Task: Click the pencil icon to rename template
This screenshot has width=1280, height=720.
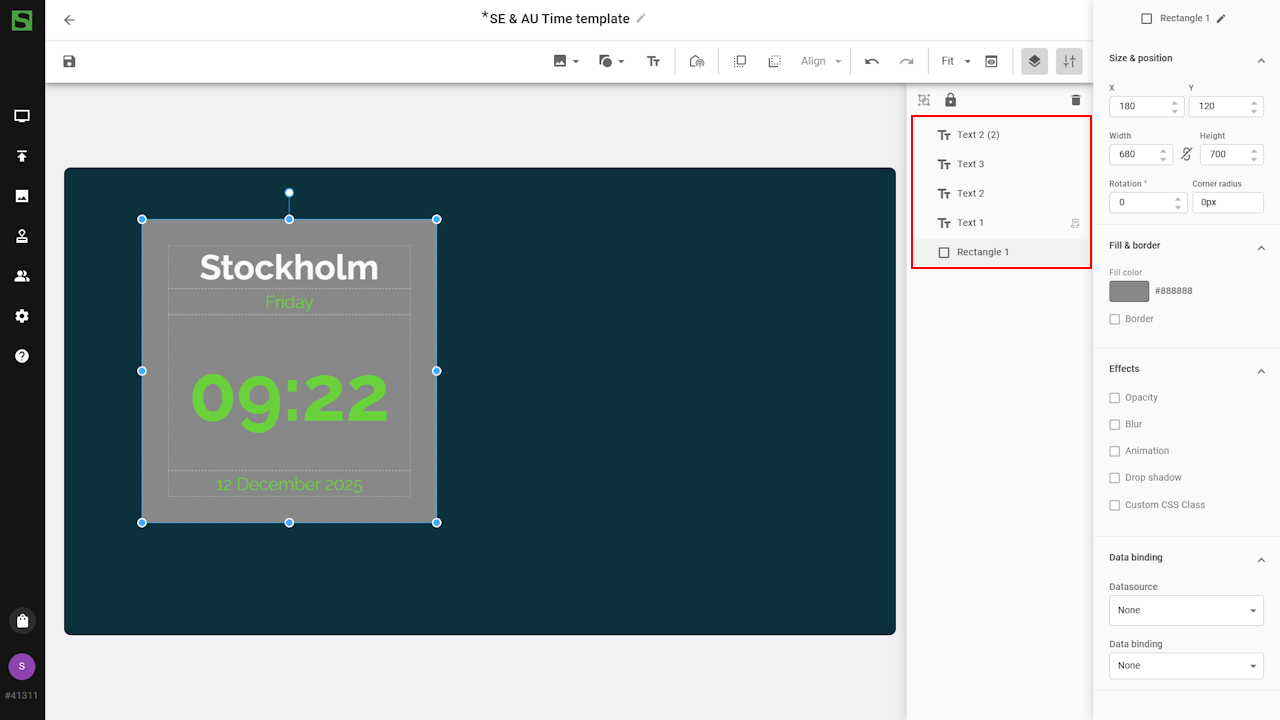Action: (641, 18)
